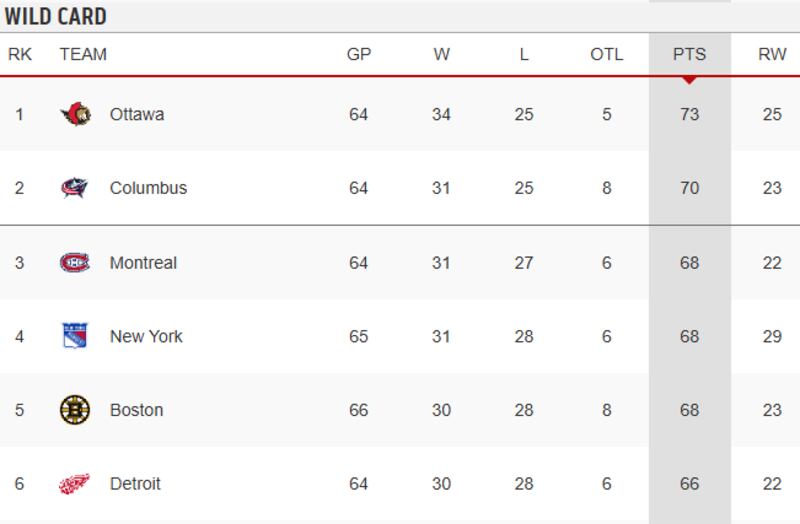Click the Montreal Canadiens logo

75,262
